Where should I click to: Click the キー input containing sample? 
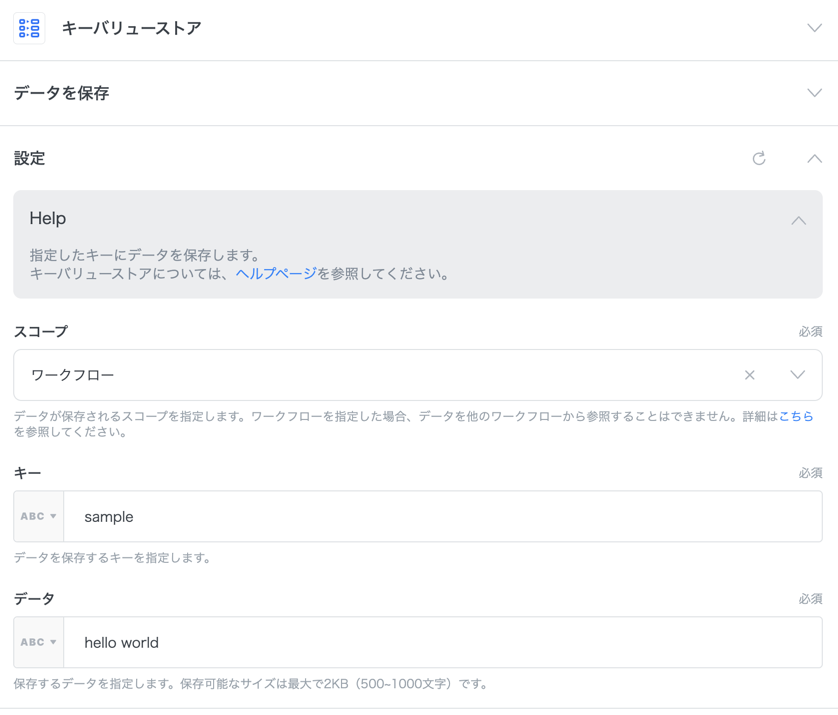(442, 517)
